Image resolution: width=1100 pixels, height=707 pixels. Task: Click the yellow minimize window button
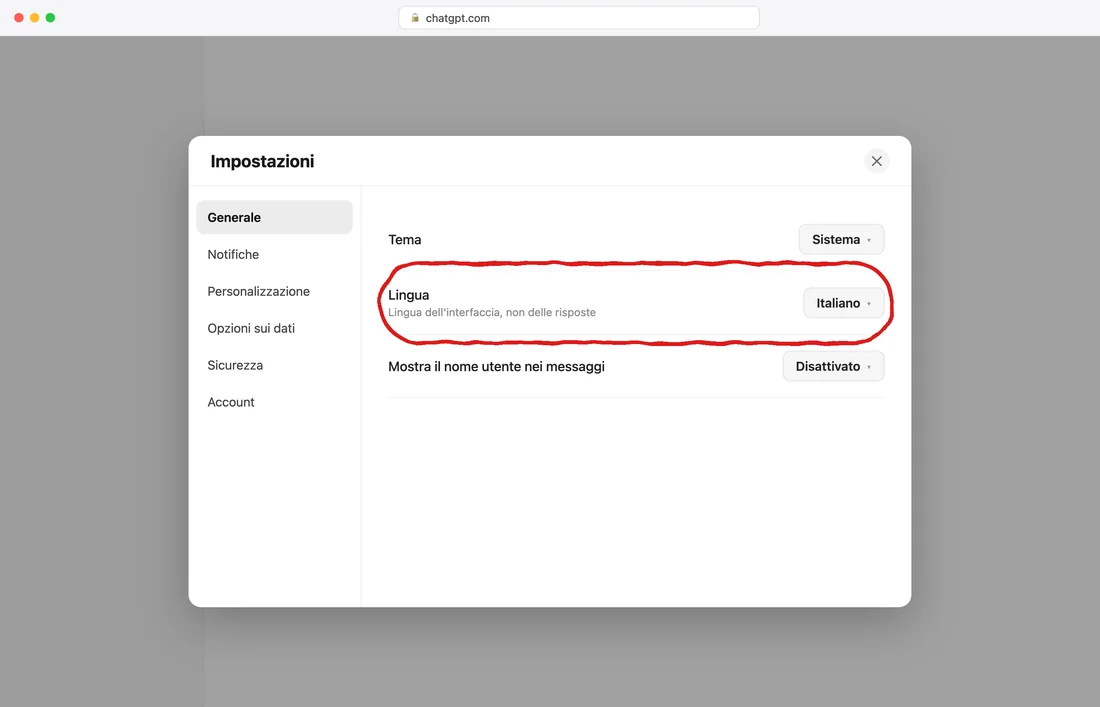(34, 18)
